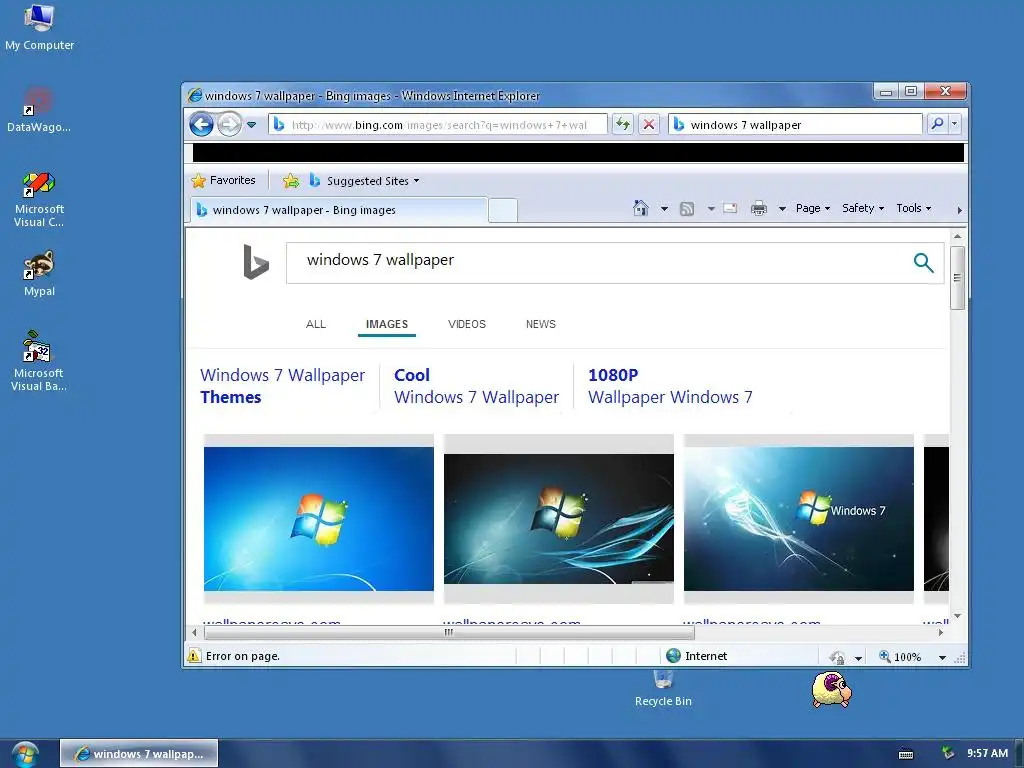1024x768 pixels.
Task: Click the IE taskbar button windows 7 wallpap...
Action: pos(139,754)
